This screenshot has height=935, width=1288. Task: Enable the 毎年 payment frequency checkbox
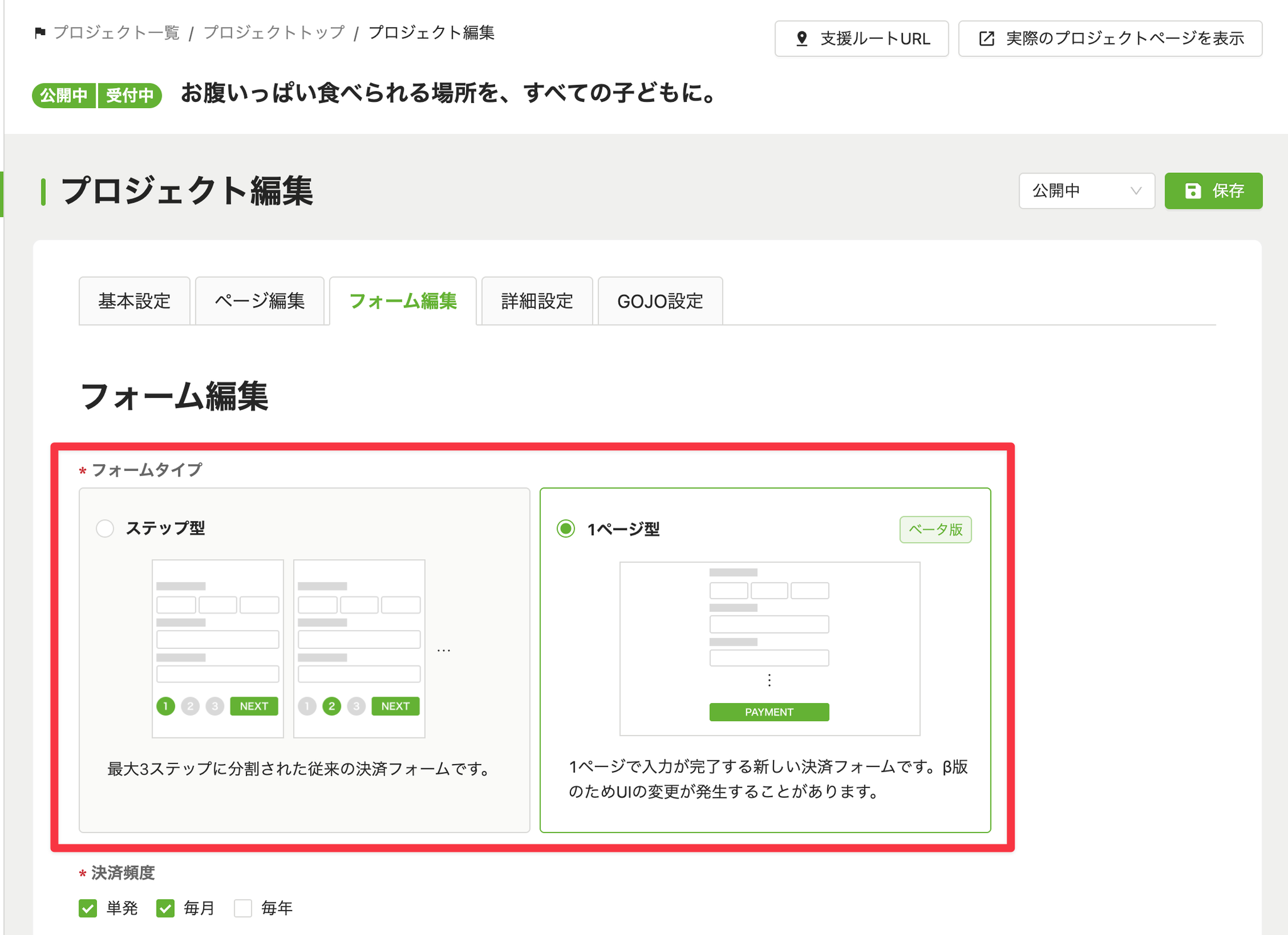pyautogui.click(x=243, y=908)
